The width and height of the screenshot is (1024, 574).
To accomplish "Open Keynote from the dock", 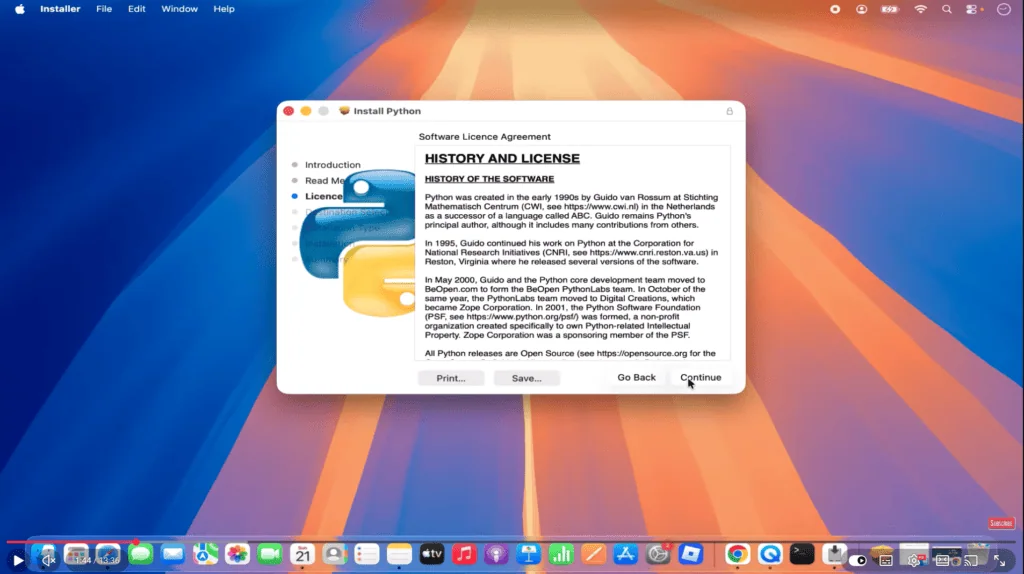I will (529, 554).
